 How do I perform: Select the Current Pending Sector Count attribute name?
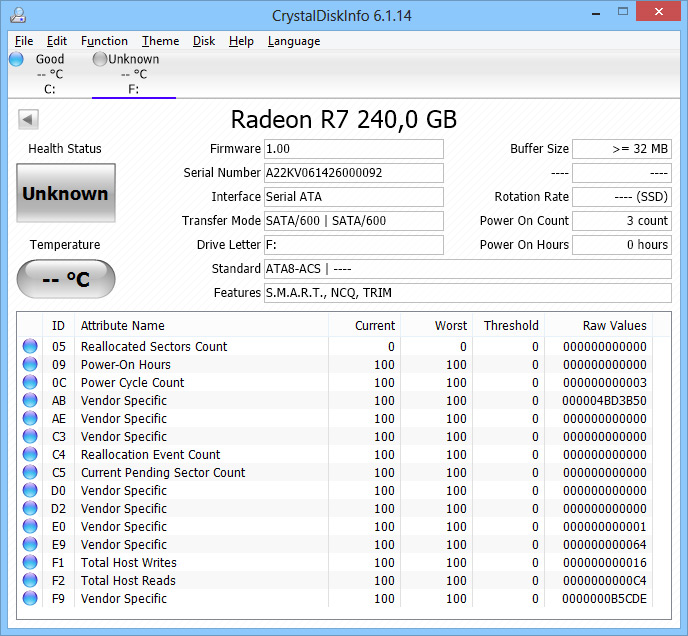tap(163, 473)
